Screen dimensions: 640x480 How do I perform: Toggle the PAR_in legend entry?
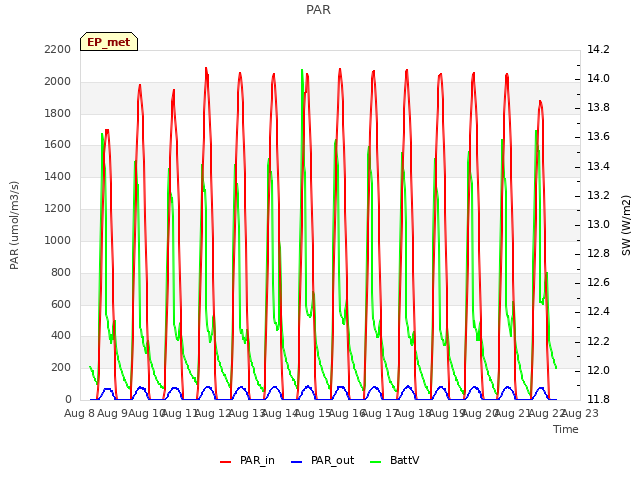[x=247, y=460]
